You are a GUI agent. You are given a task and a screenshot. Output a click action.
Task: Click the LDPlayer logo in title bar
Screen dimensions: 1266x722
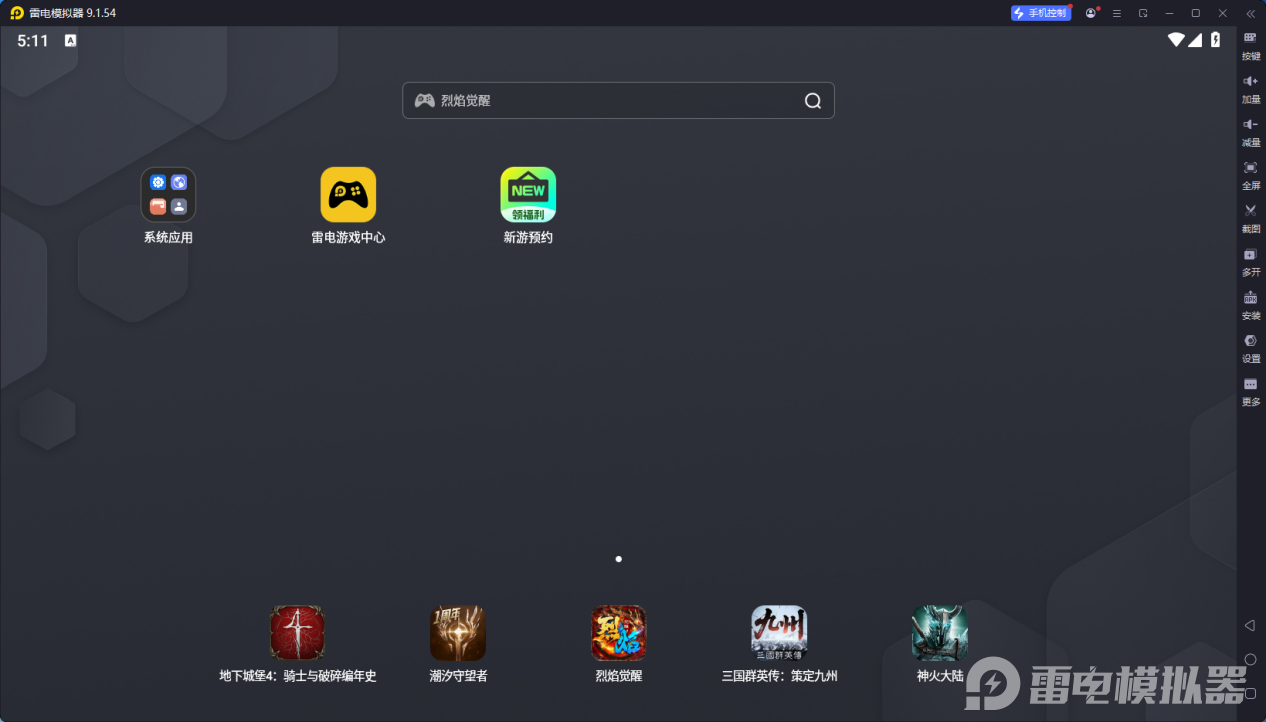16,13
